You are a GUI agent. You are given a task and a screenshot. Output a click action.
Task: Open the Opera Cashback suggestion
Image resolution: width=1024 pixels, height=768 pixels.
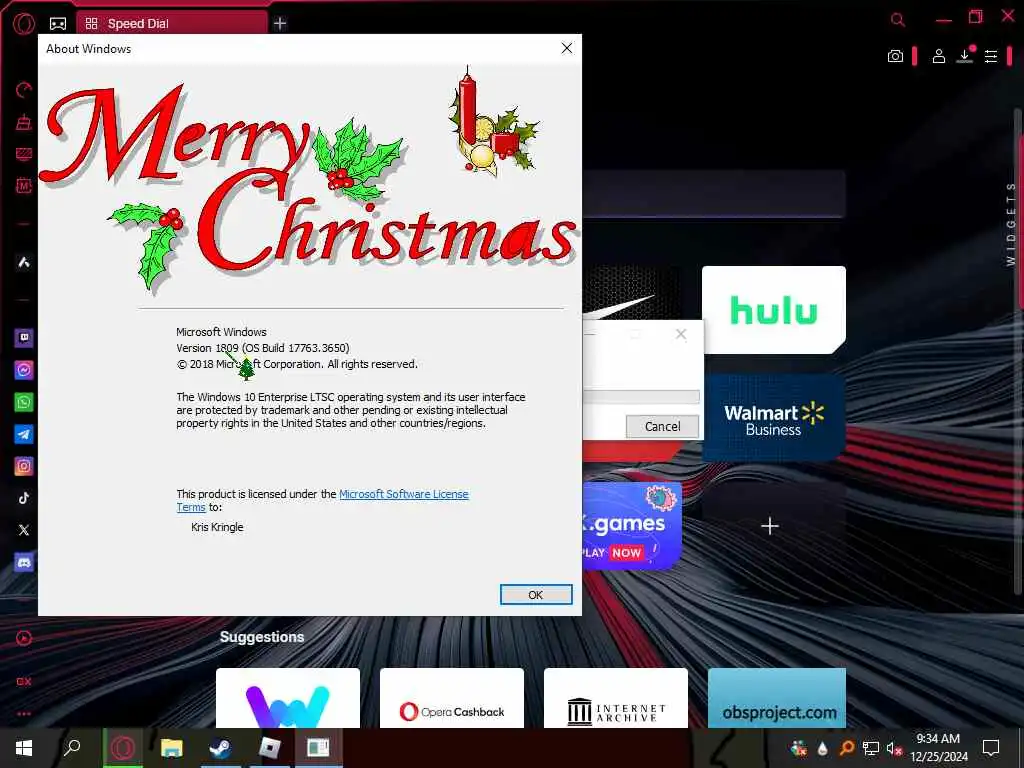coord(452,698)
